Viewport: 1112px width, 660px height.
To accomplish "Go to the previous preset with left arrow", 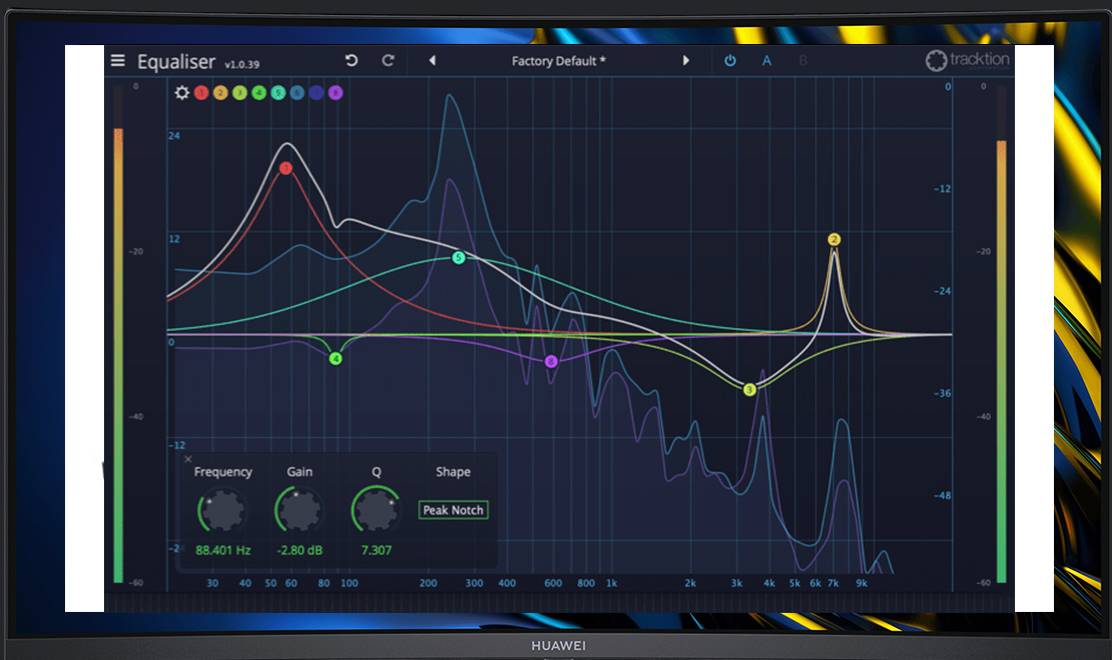I will pyautogui.click(x=432, y=60).
